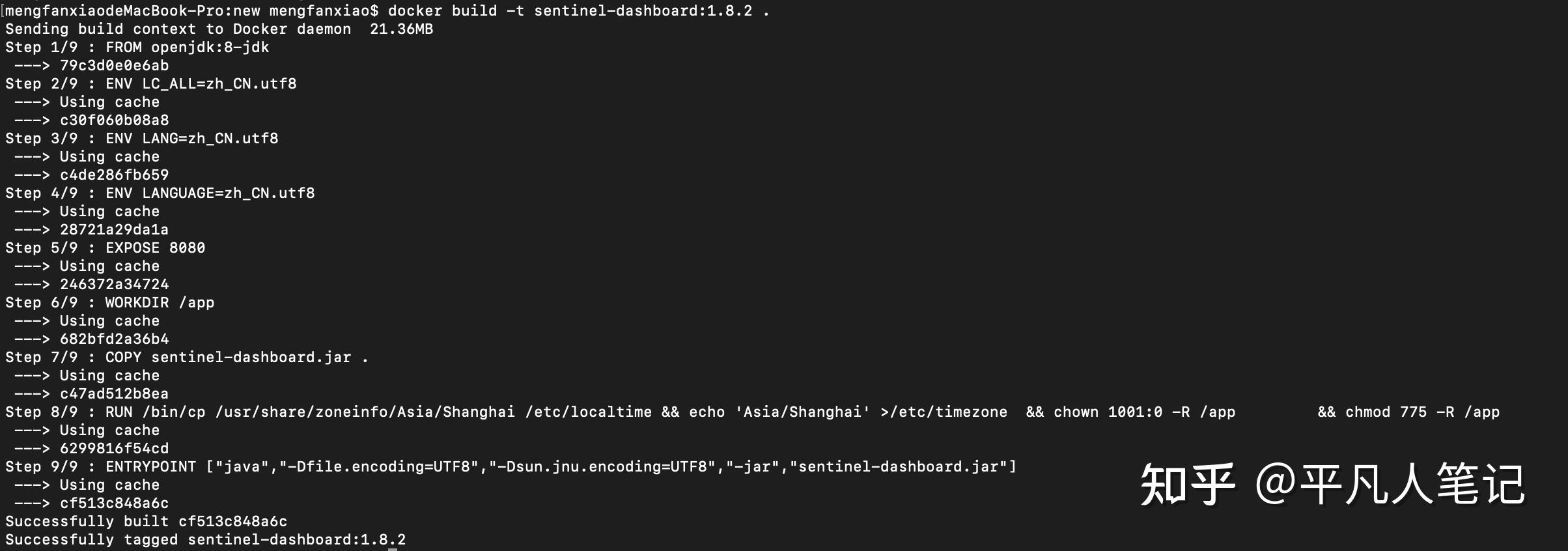Click the 'Successfully tagged sentinel-dashboard:1.8.2' line
The width and height of the screenshot is (1568, 551).
click(206, 540)
